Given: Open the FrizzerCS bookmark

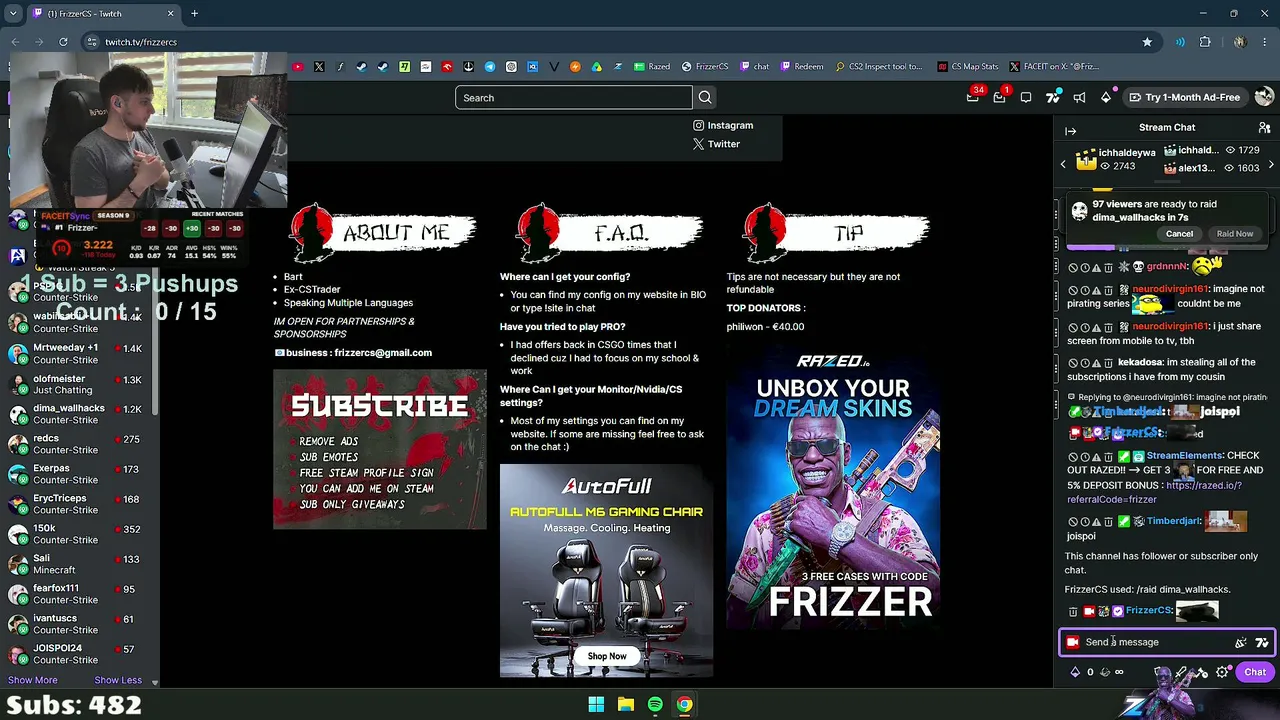Looking at the screenshot, I should coord(705,67).
